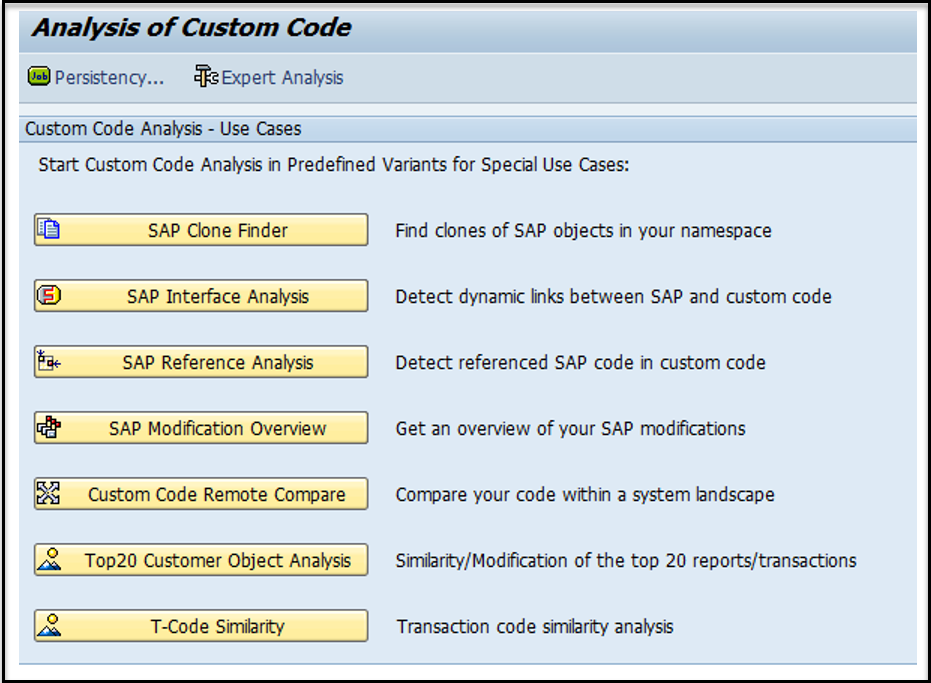Click the Job icon beside Persistency

coord(38,77)
